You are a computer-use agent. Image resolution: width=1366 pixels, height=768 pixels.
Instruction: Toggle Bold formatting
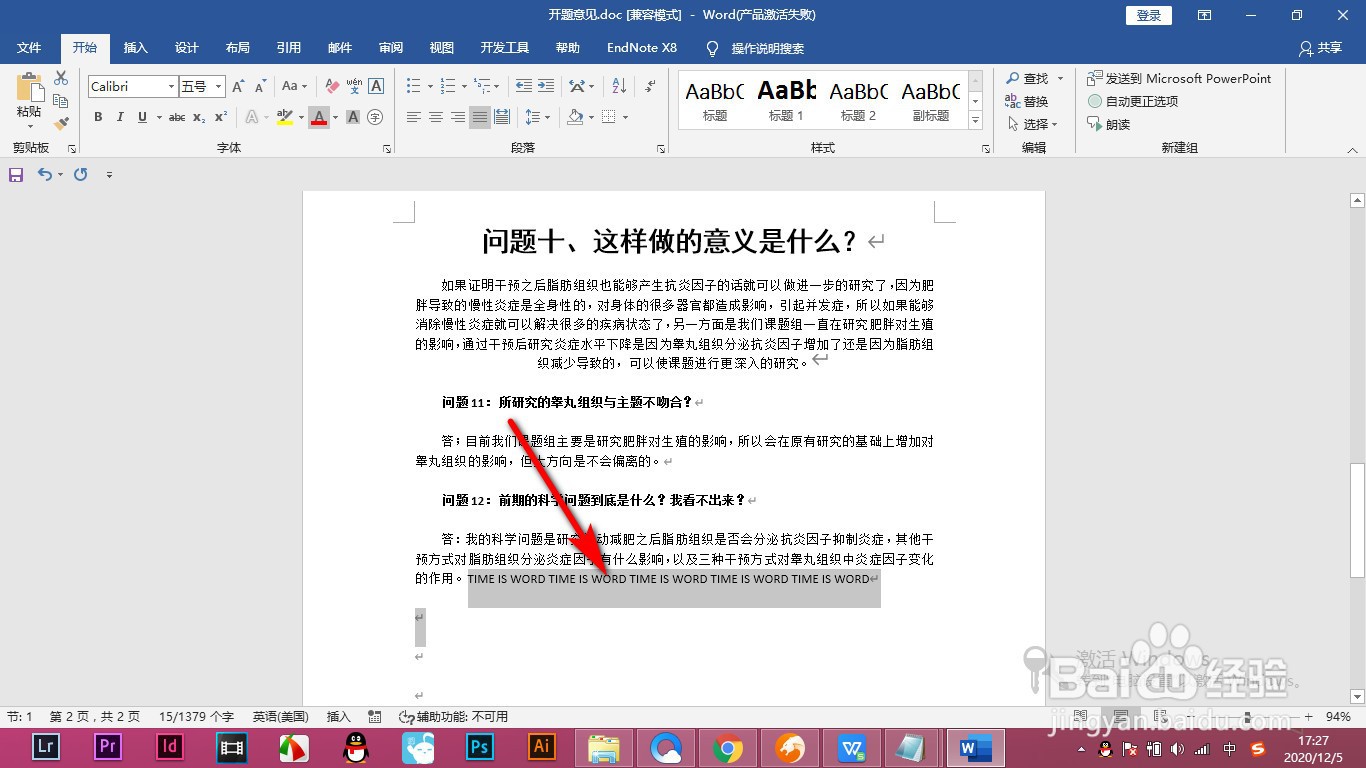pos(98,117)
